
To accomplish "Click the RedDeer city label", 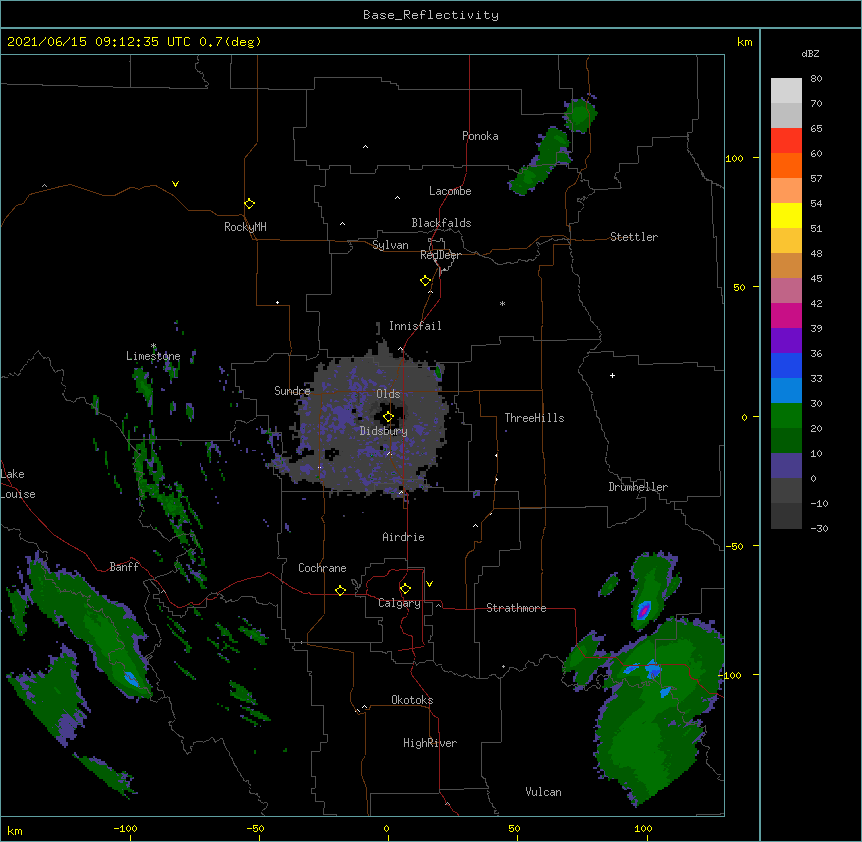I will point(440,255).
